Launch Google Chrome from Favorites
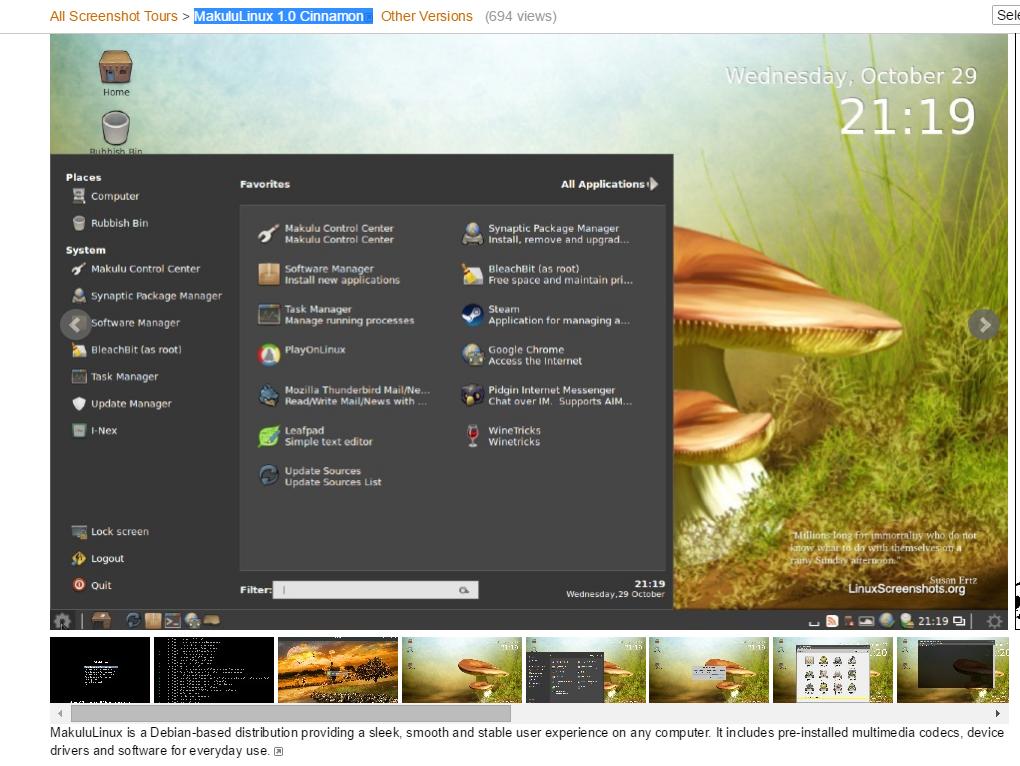The image size is (1020, 766). (x=522, y=355)
